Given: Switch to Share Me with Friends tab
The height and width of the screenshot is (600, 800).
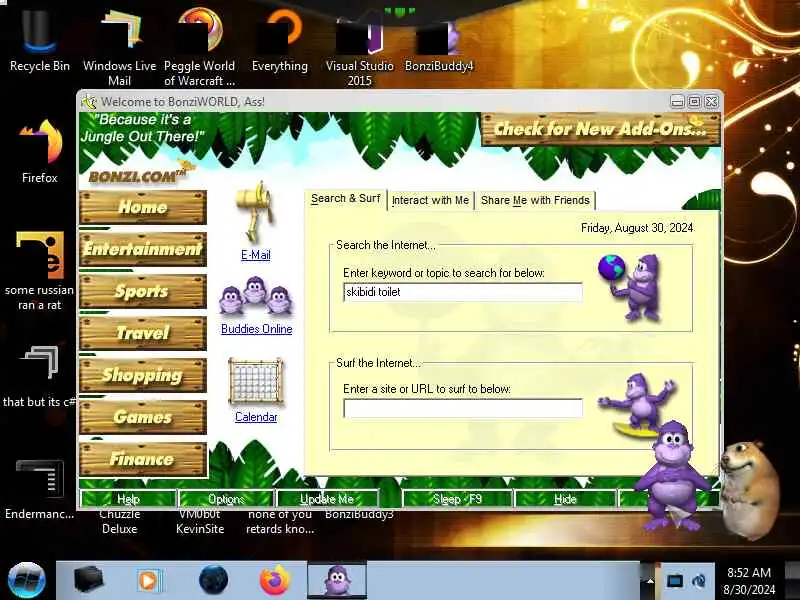Looking at the screenshot, I should click(535, 200).
